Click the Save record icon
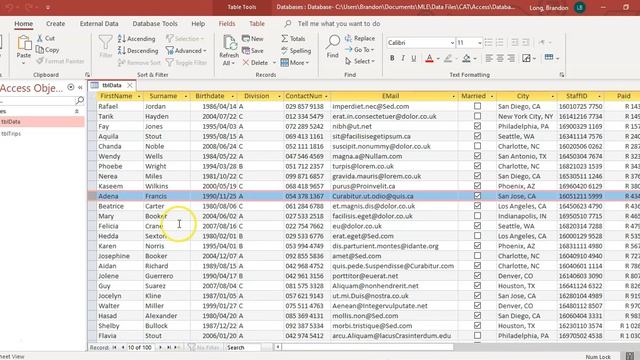The image size is (640, 360). click(246, 51)
